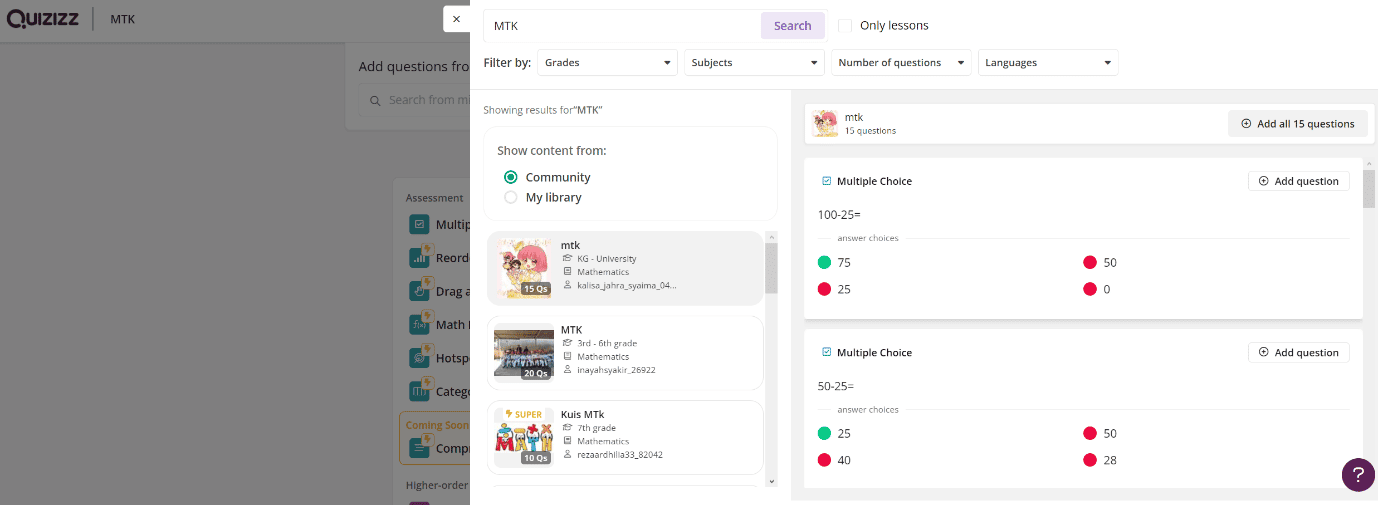1378x505 pixels.
Task: Open the Subjects filter dropdown
Action: click(x=754, y=62)
